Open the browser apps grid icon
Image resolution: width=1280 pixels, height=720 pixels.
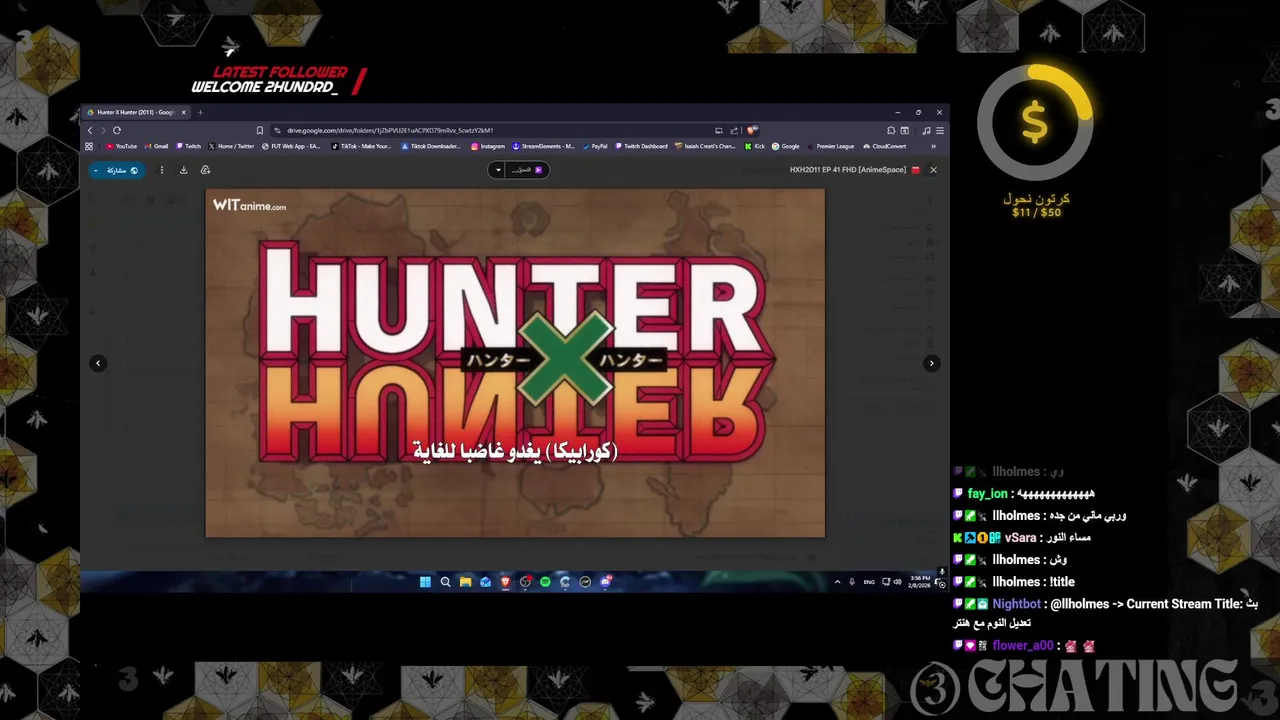click(x=89, y=146)
